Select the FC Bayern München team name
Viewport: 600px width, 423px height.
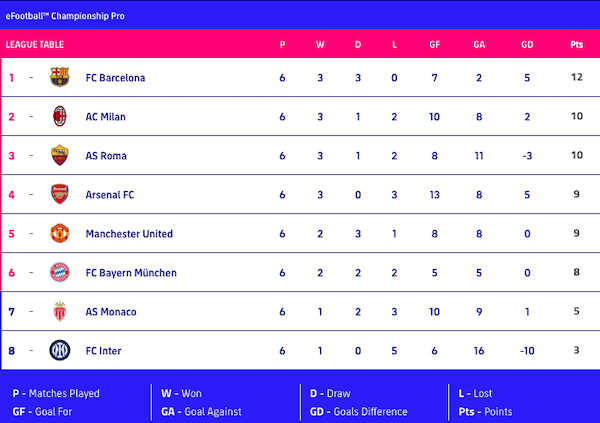(131, 273)
